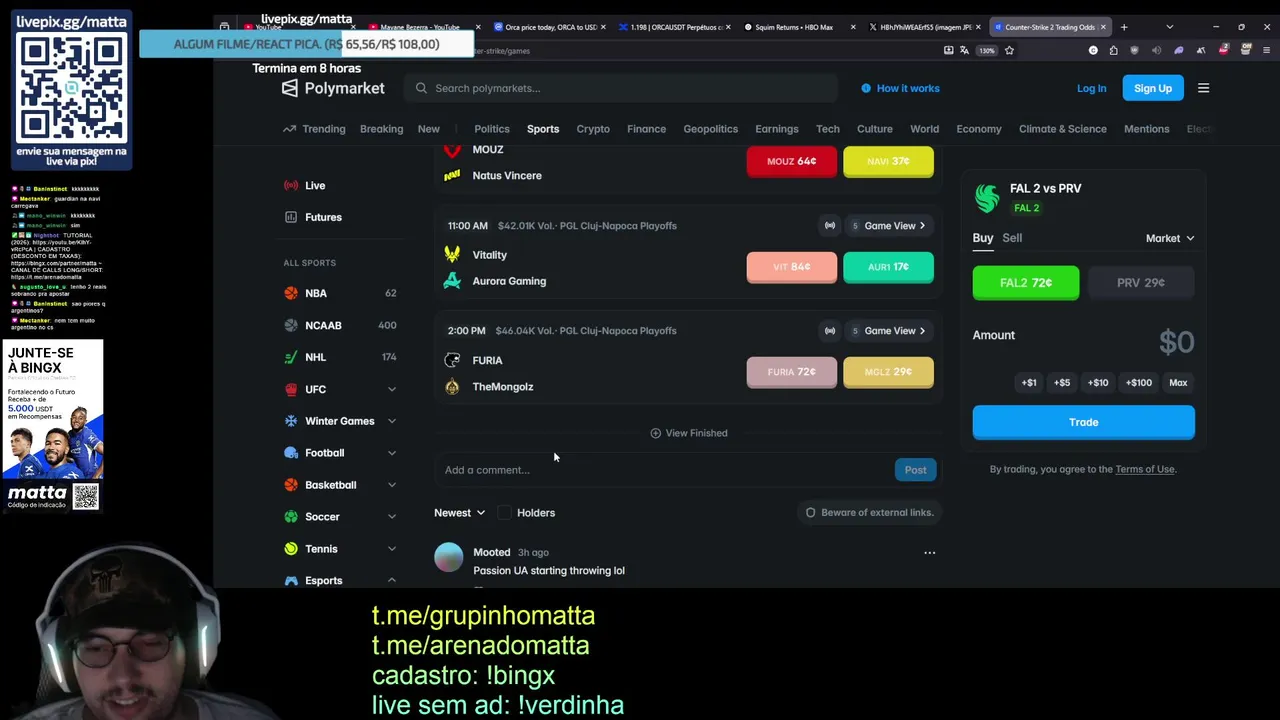Click the browser bookmark star icon

1009,50
